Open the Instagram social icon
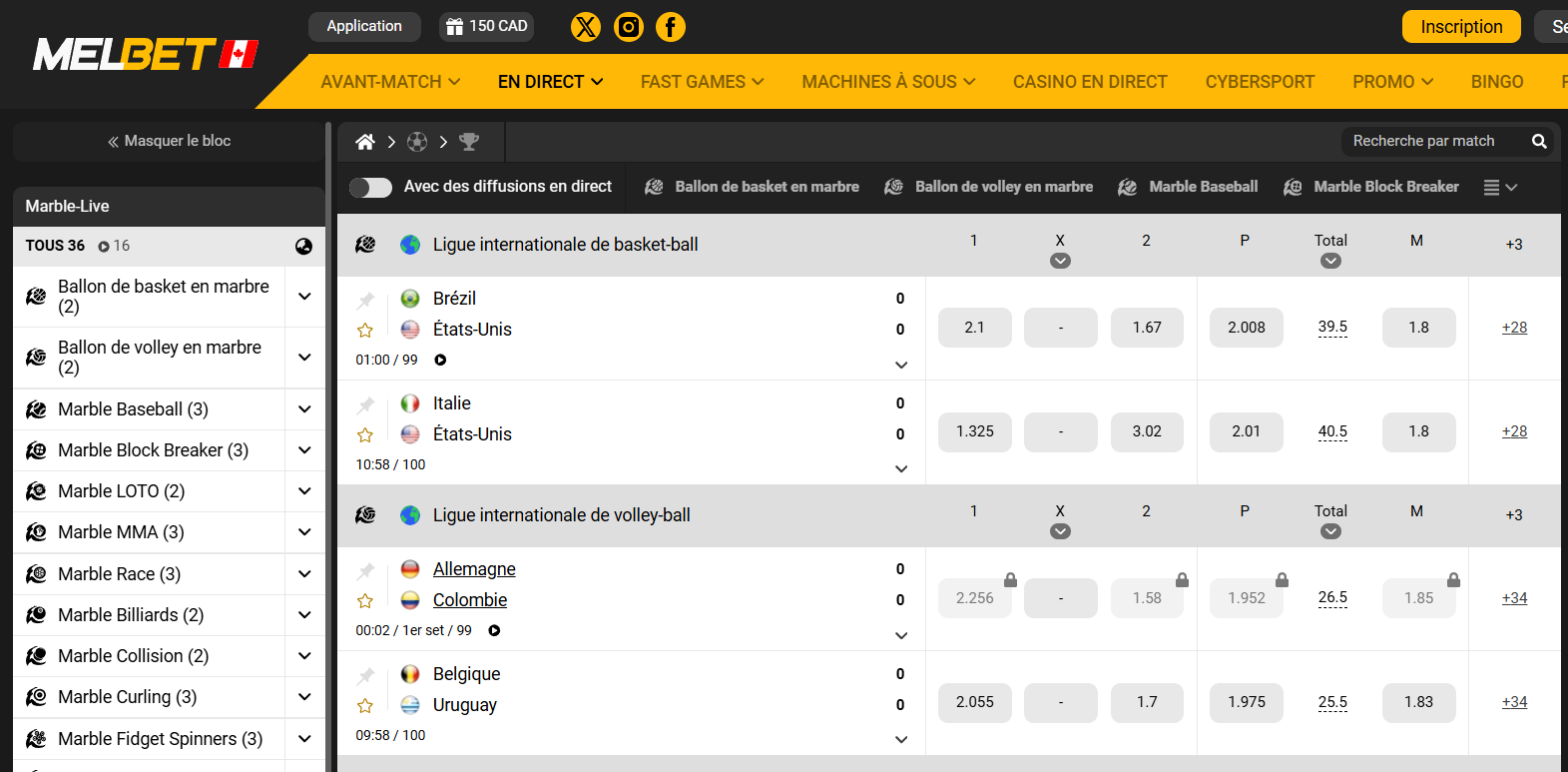 click(628, 27)
